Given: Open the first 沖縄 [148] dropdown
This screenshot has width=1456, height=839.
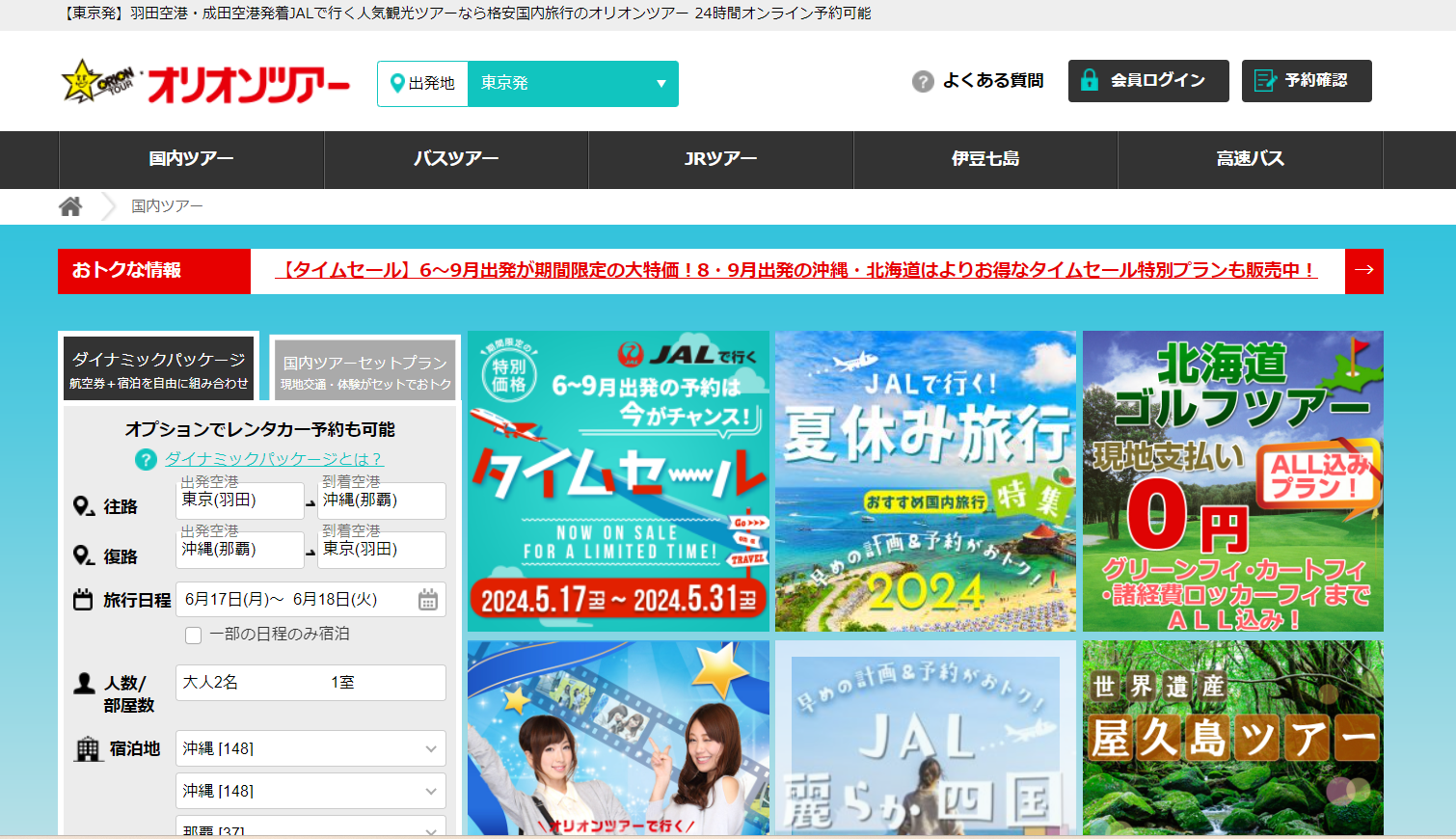Looking at the screenshot, I should point(310,748).
